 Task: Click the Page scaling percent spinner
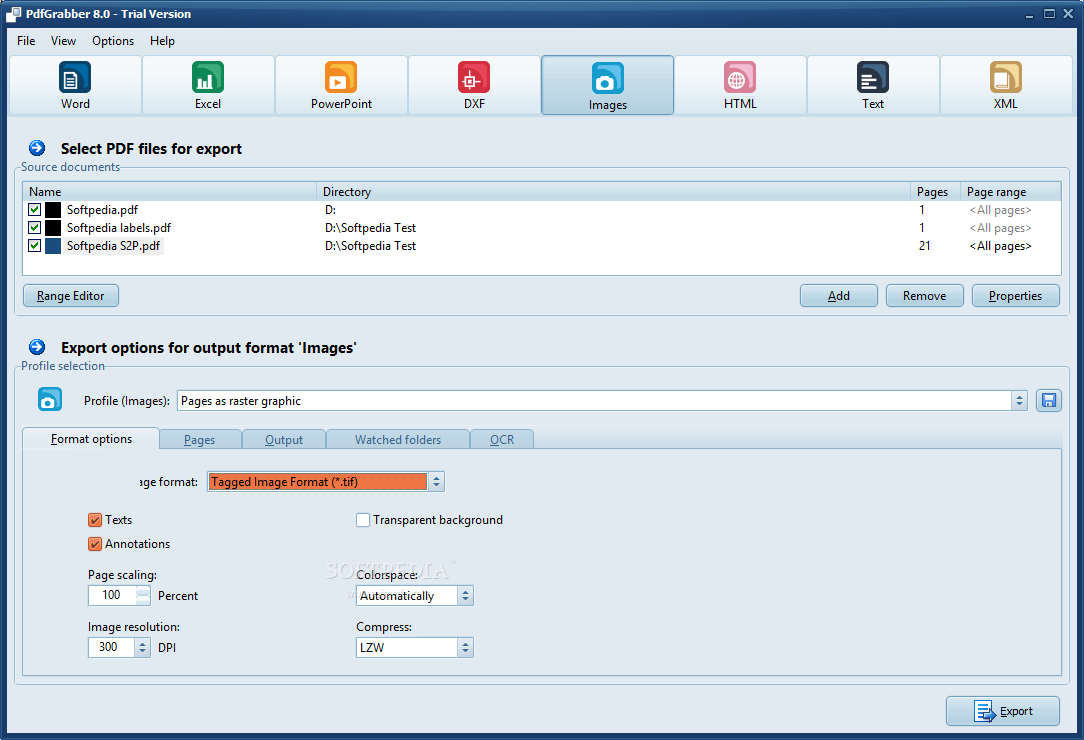point(142,595)
